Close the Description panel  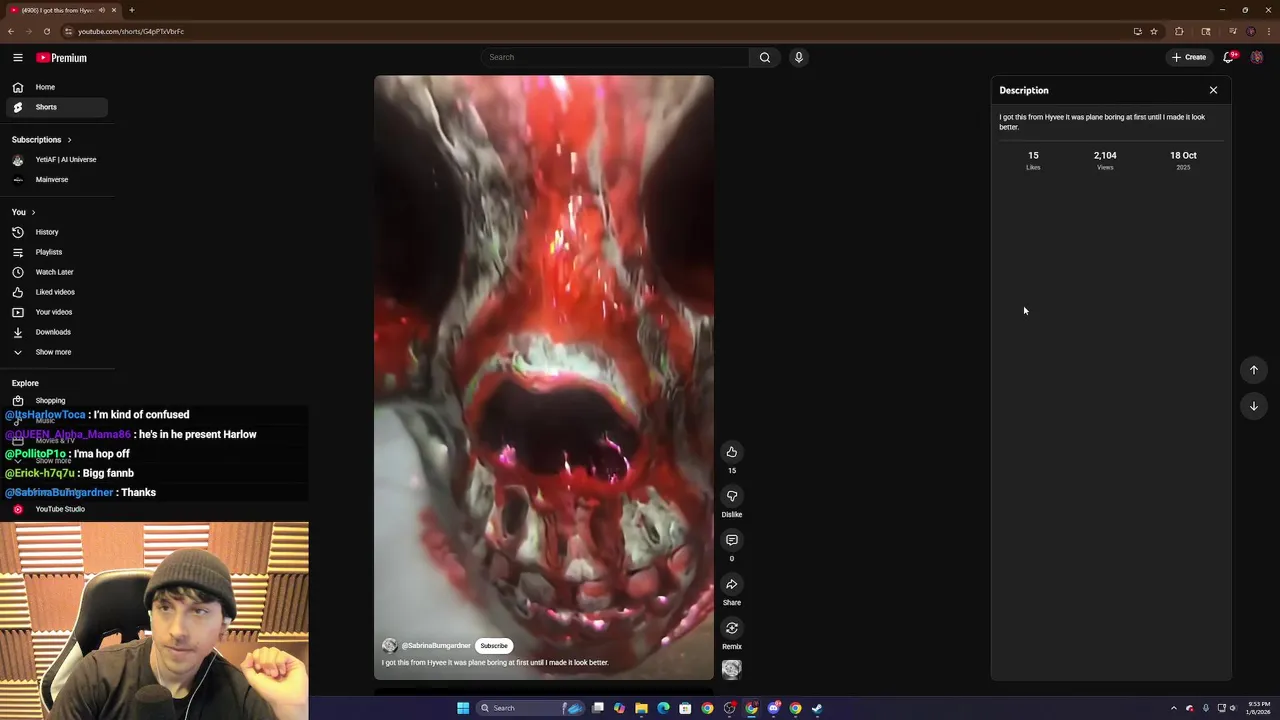[1214, 90]
